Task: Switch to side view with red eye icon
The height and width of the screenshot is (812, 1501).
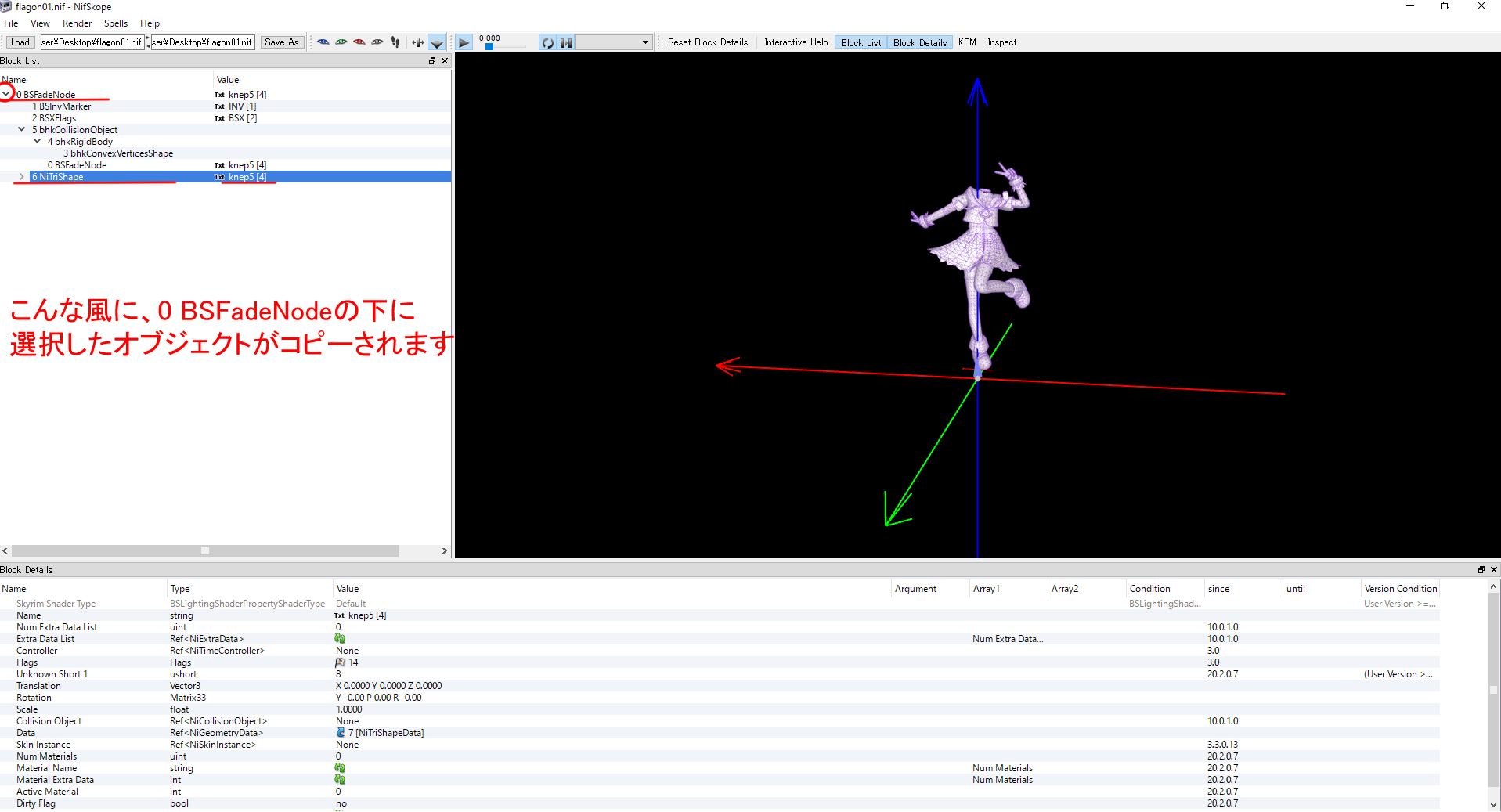Action: point(359,42)
